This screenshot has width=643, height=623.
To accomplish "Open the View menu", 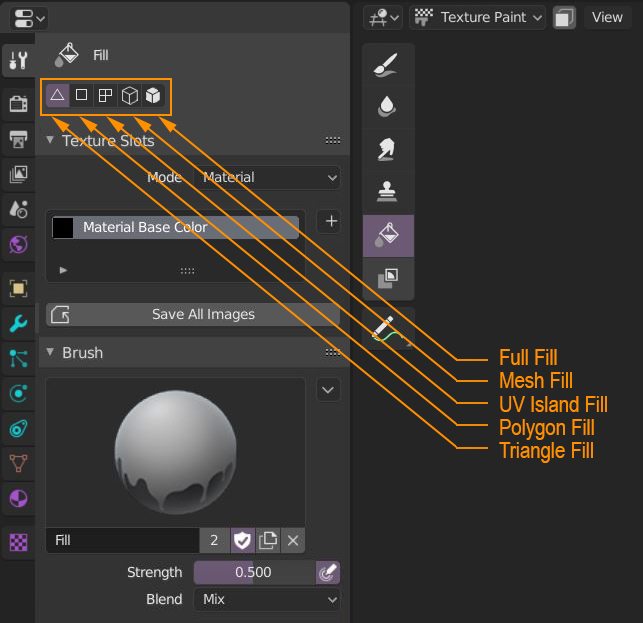I will click(607, 18).
